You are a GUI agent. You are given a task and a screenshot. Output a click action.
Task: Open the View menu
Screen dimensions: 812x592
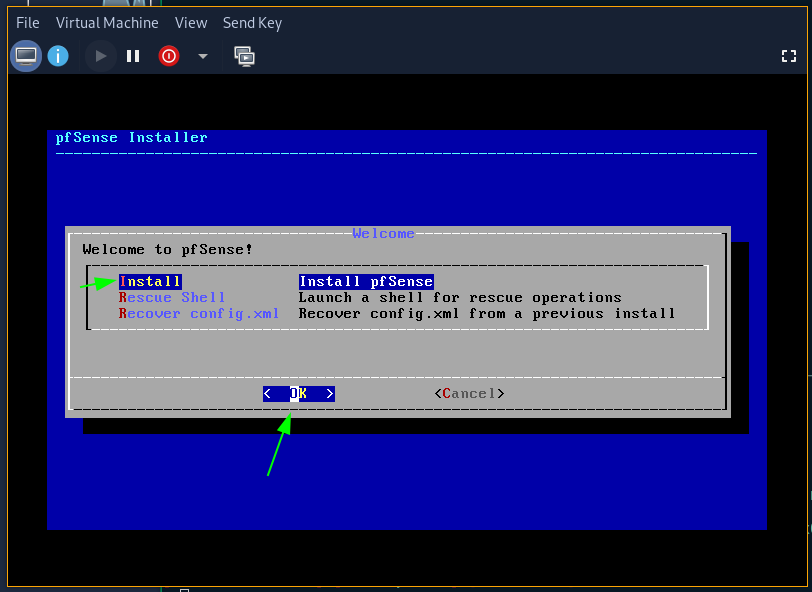(191, 23)
